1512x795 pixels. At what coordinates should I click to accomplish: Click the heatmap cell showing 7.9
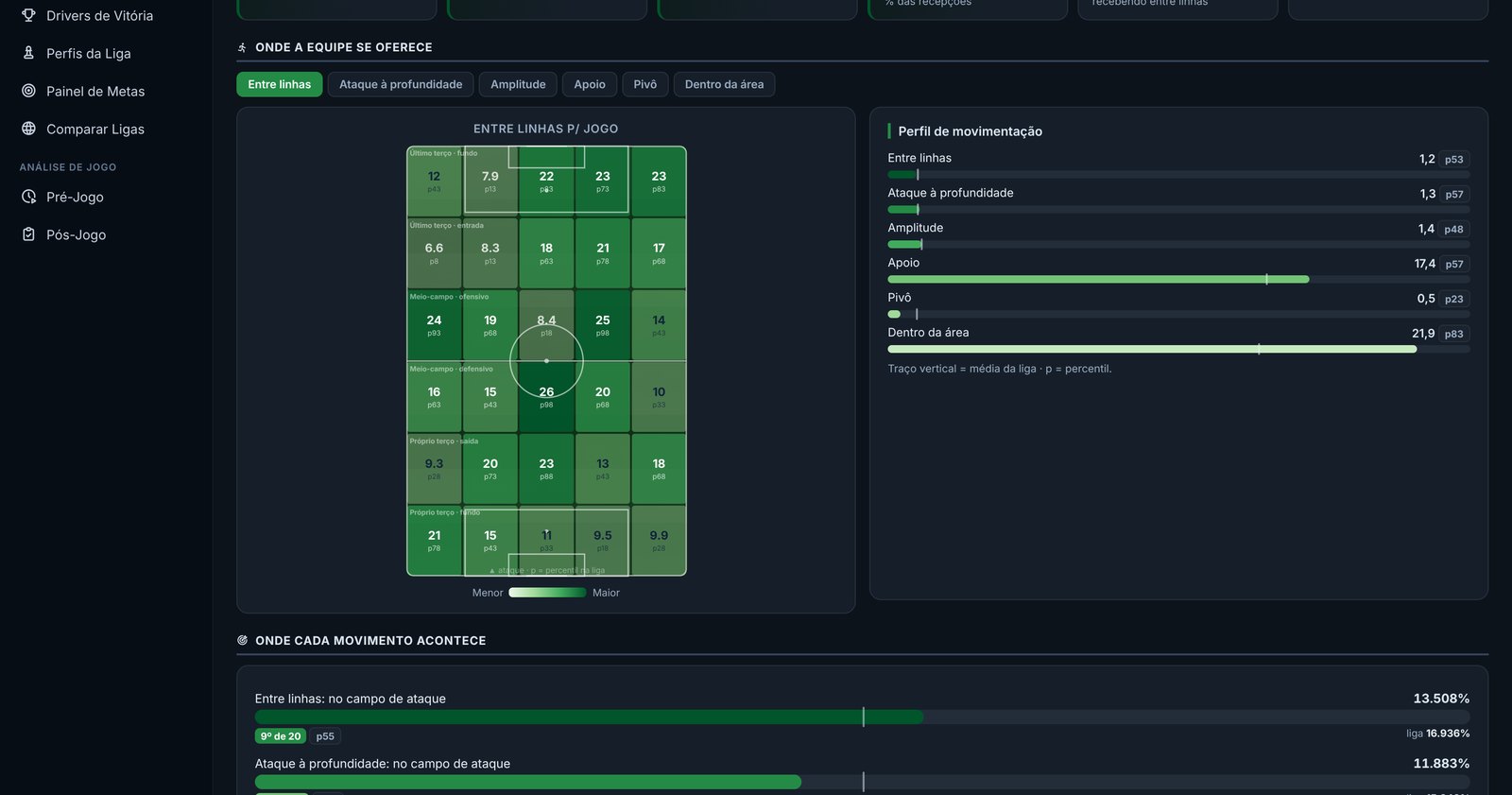coord(490,181)
